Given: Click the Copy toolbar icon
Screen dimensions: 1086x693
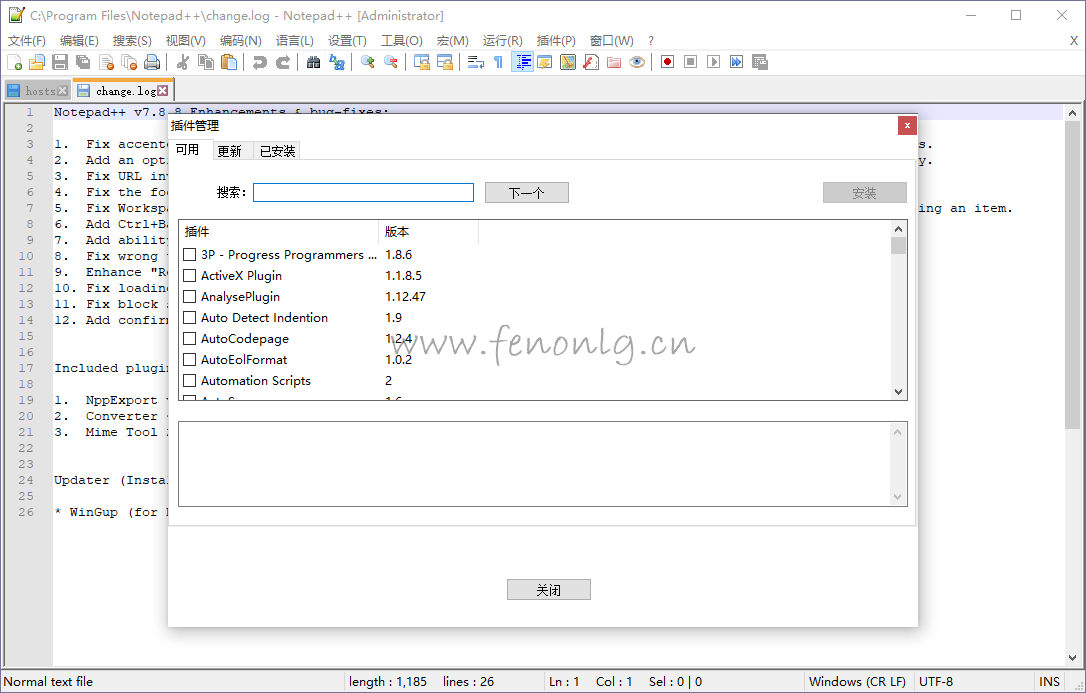Looking at the screenshot, I should (x=206, y=62).
